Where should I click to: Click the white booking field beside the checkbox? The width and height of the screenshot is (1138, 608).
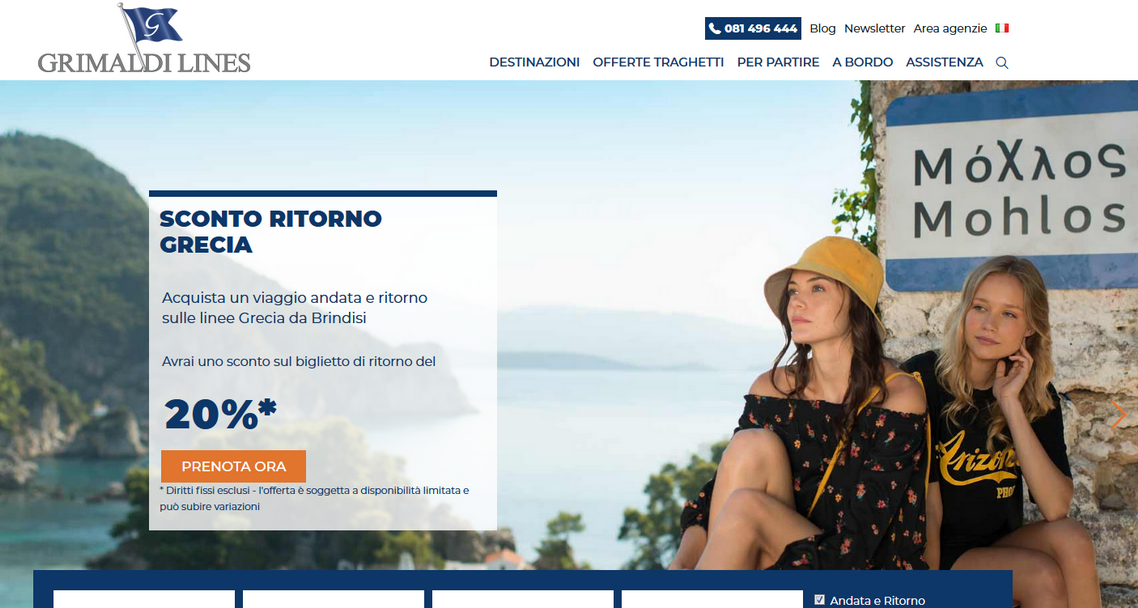tap(712, 599)
